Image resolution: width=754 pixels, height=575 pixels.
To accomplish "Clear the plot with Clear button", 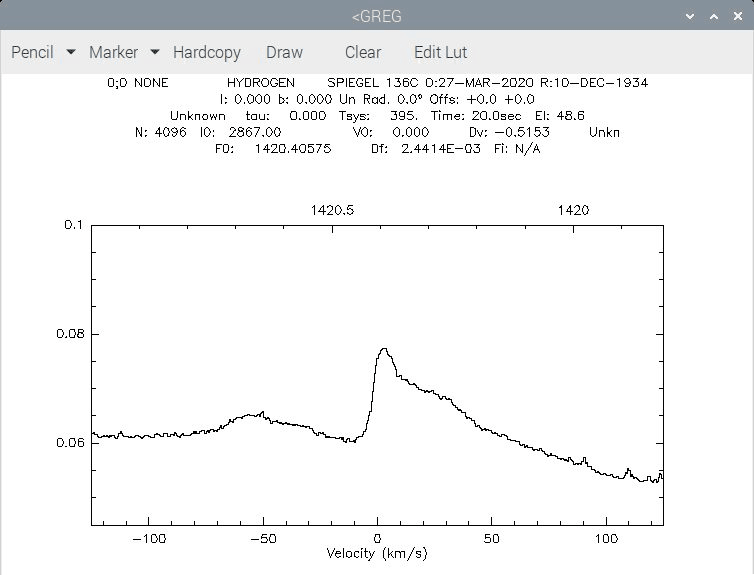I will pos(363,52).
